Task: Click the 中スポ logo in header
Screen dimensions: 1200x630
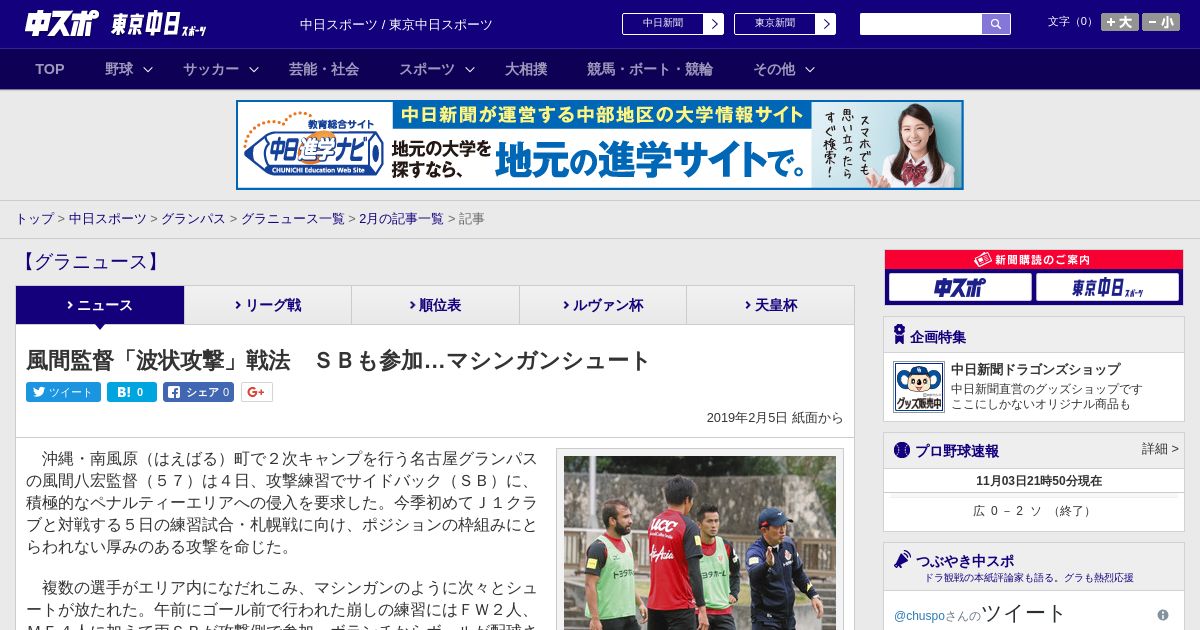Action: (x=62, y=23)
